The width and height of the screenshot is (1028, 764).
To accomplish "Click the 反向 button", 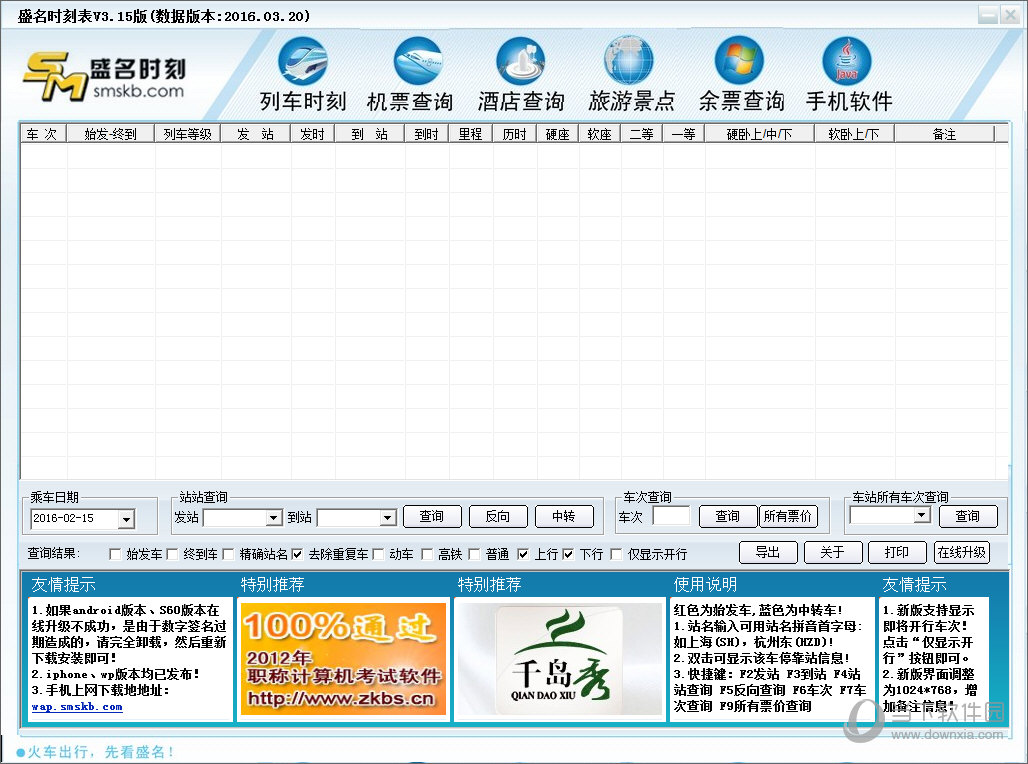I will tap(498, 516).
